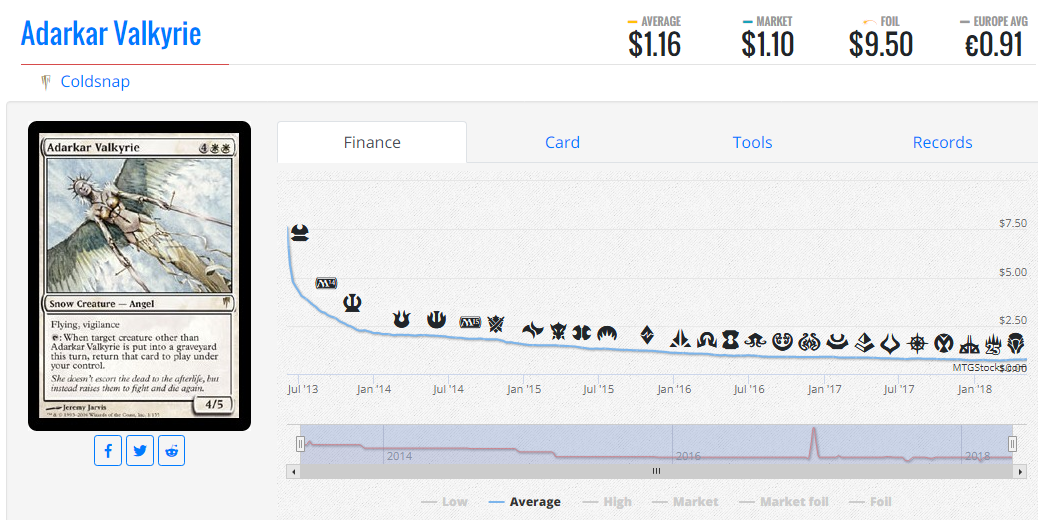Switch to the Finance tab
The height and width of the screenshot is (520, 1038).
tap(372, 142)
